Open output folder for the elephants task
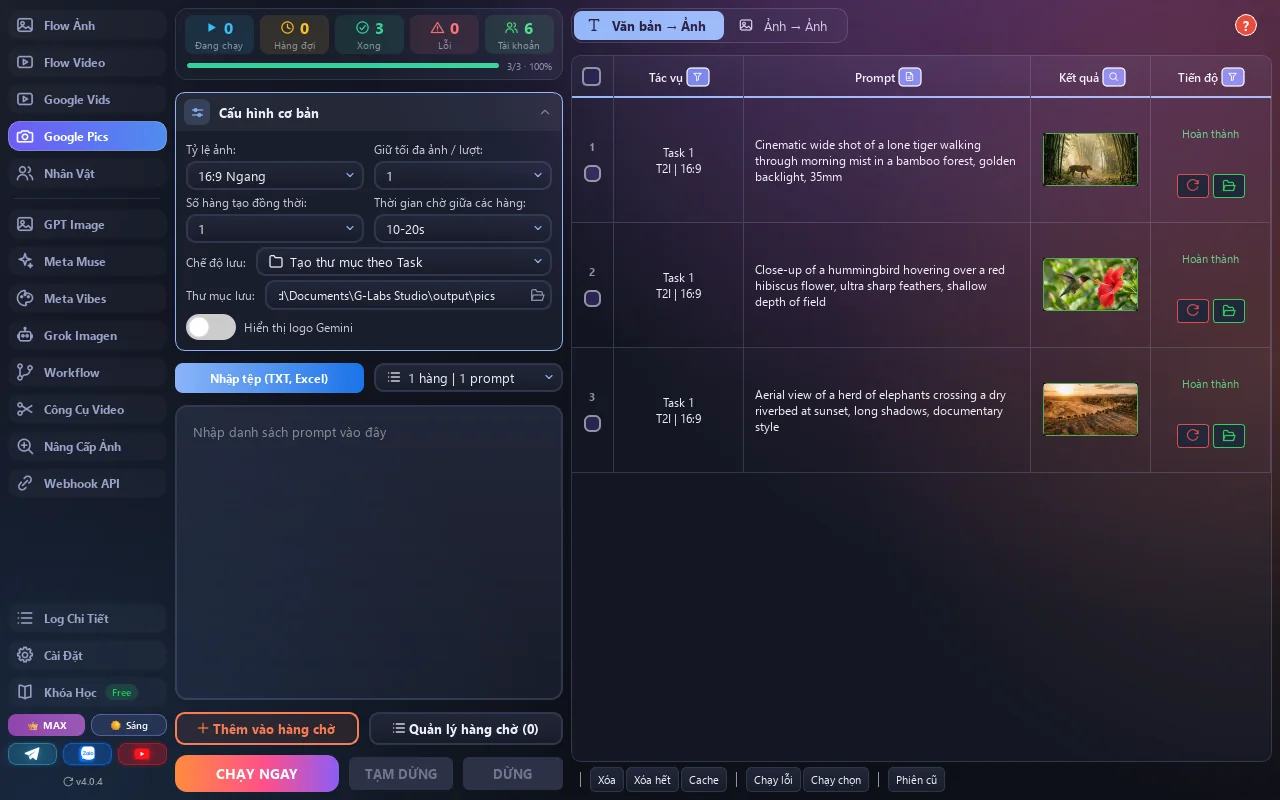 point(1229,435)
